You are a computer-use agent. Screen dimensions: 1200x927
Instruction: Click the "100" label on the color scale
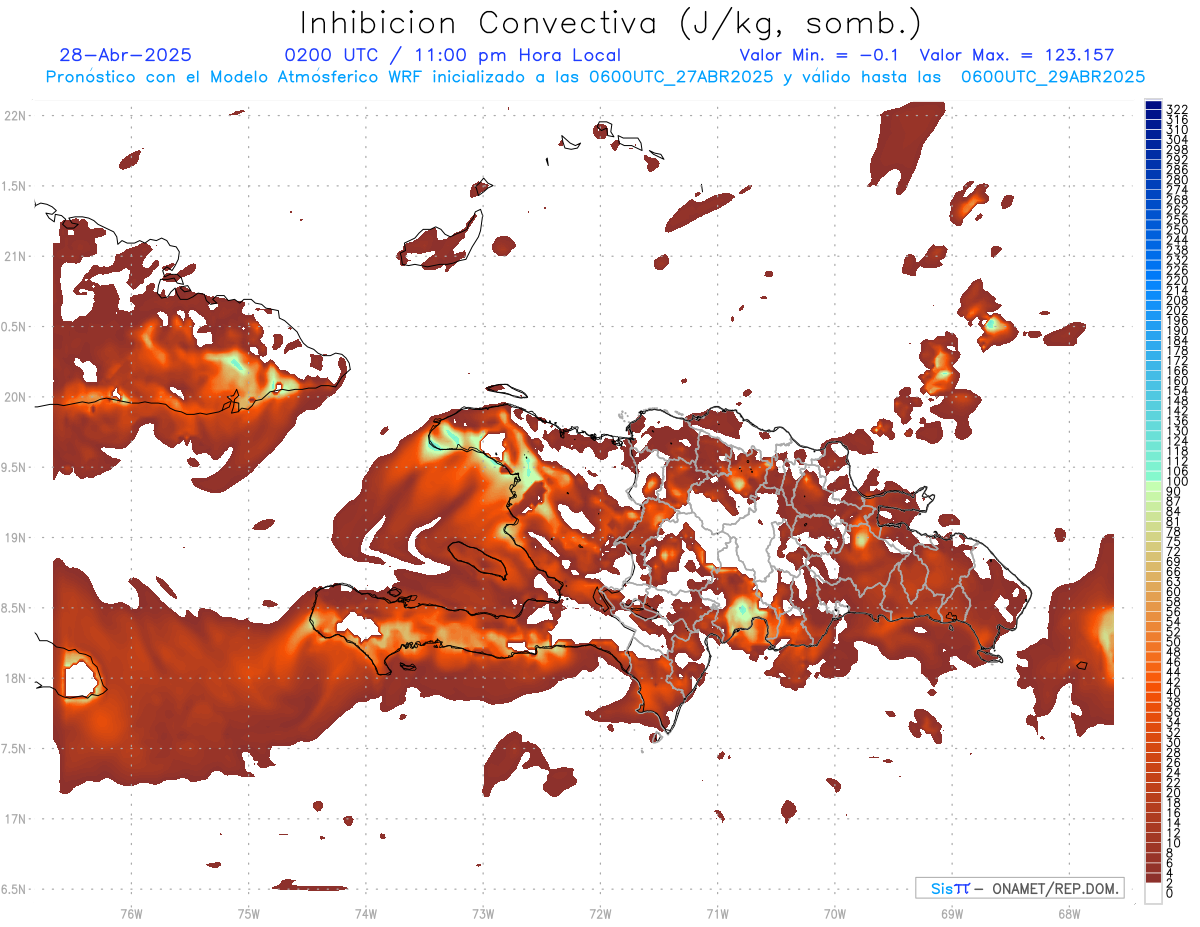[x=1177, y=482]
